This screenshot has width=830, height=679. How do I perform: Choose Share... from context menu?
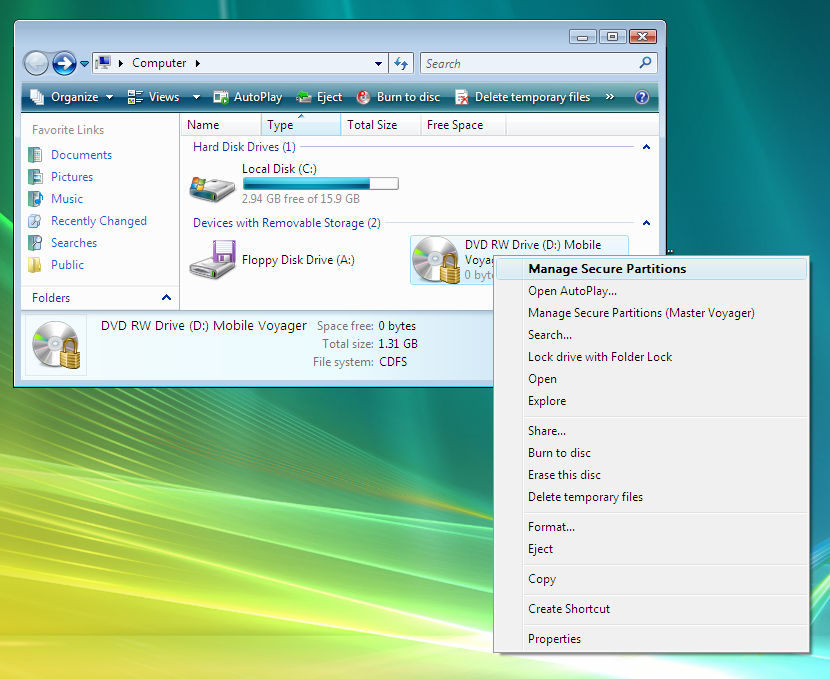pyautogui.click(x=651, y=431)
